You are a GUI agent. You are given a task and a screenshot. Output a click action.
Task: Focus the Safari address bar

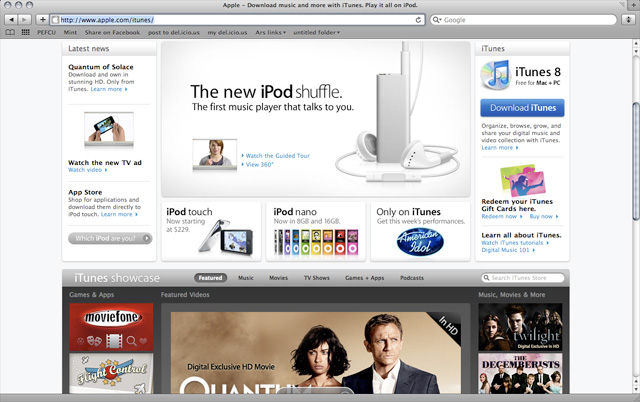[238, 20]
